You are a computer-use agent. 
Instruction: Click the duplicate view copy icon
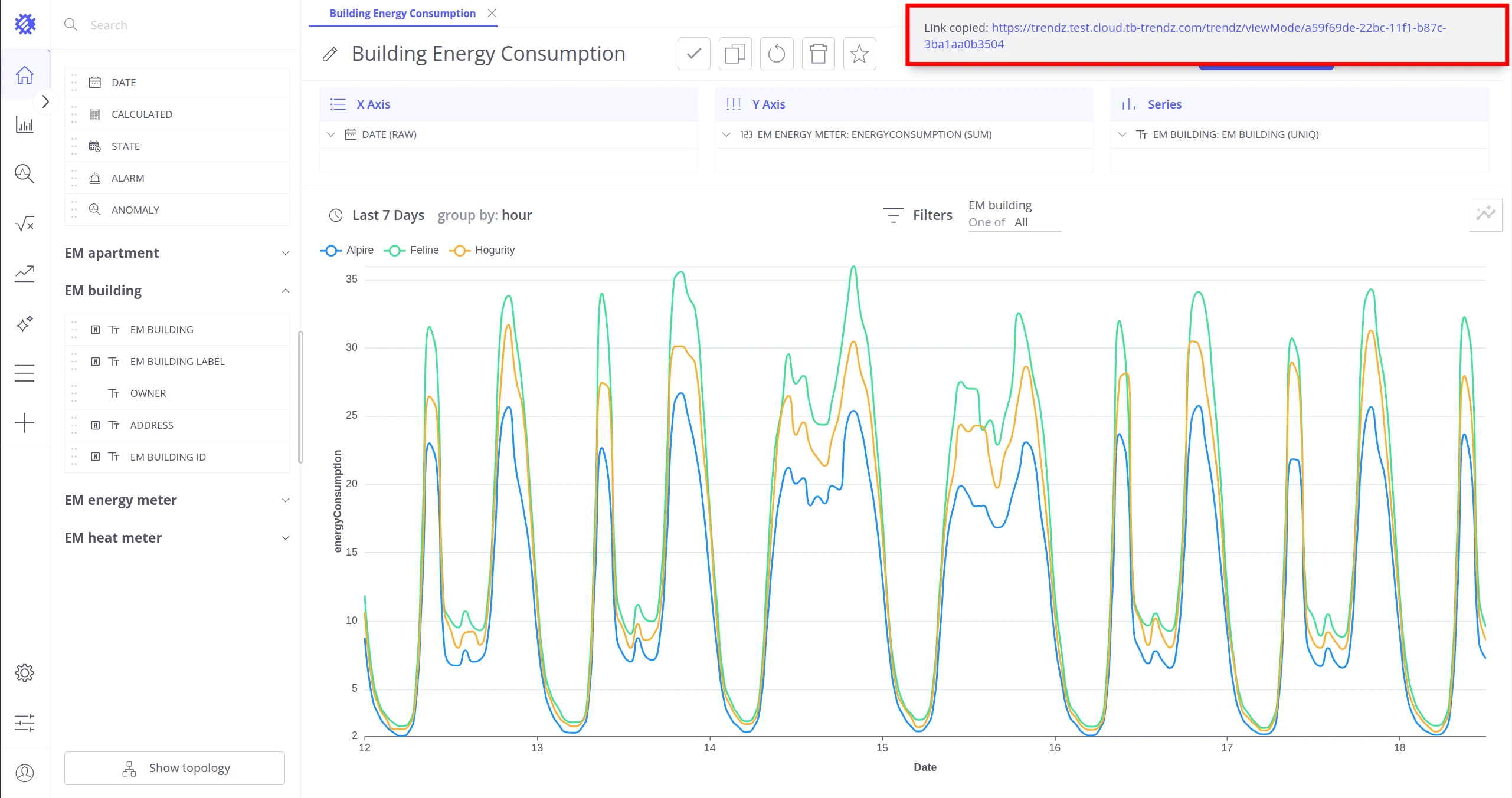point(735,54)
